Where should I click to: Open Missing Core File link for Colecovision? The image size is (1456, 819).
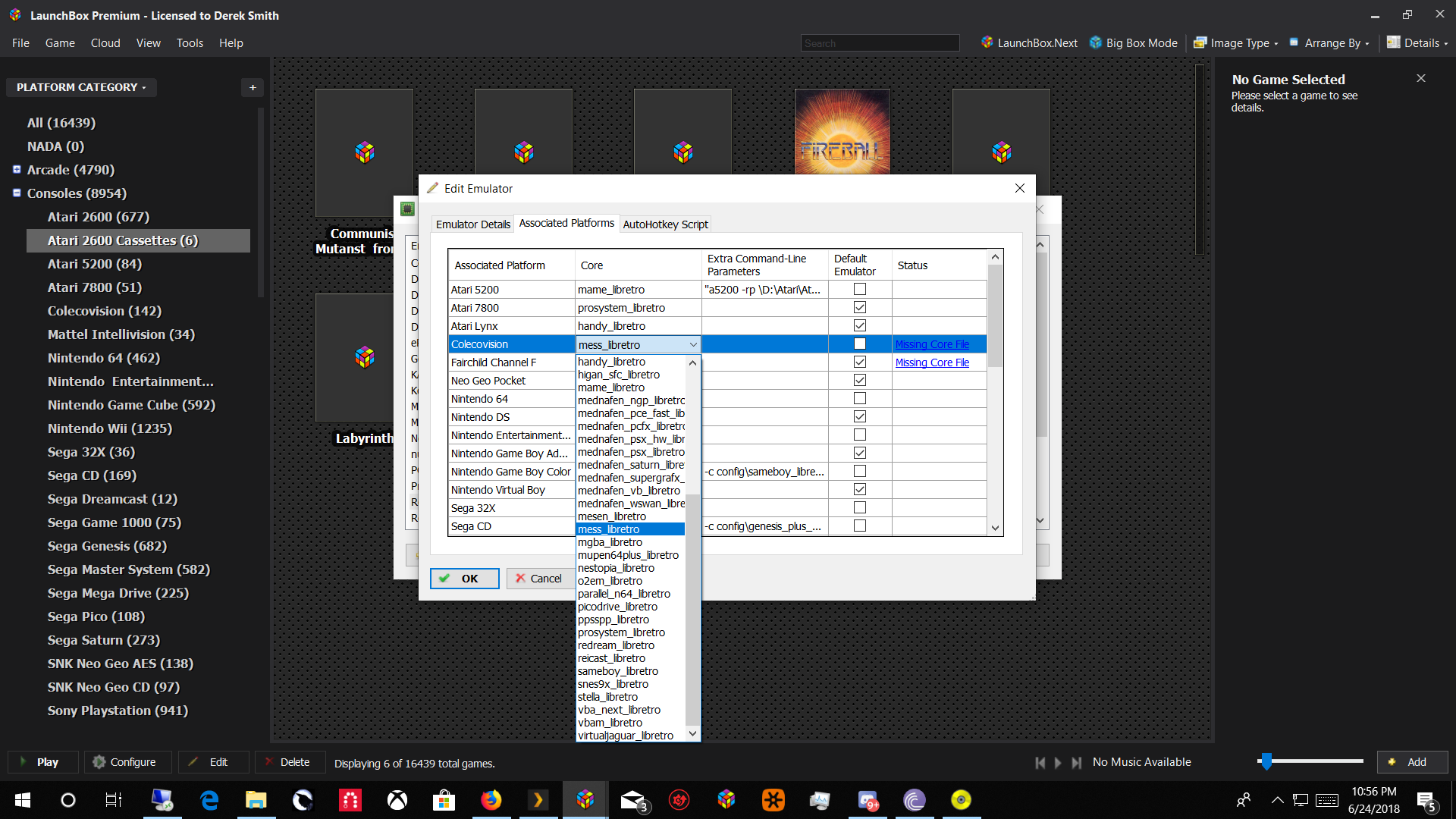pos(932,344)
